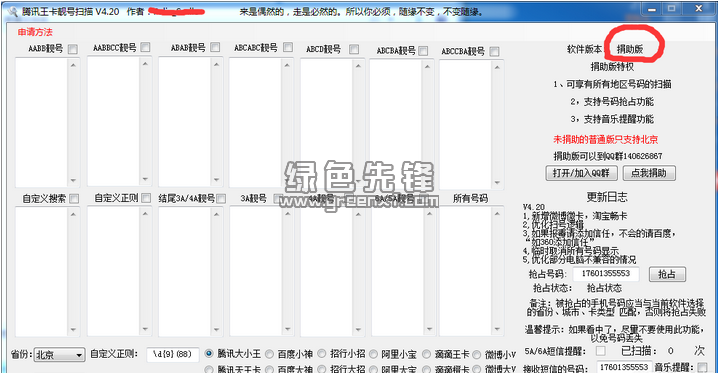This screenshot has width=718, height=373.
Task: Click the 打开/加入QQ群 button
Action: point(581,173)
